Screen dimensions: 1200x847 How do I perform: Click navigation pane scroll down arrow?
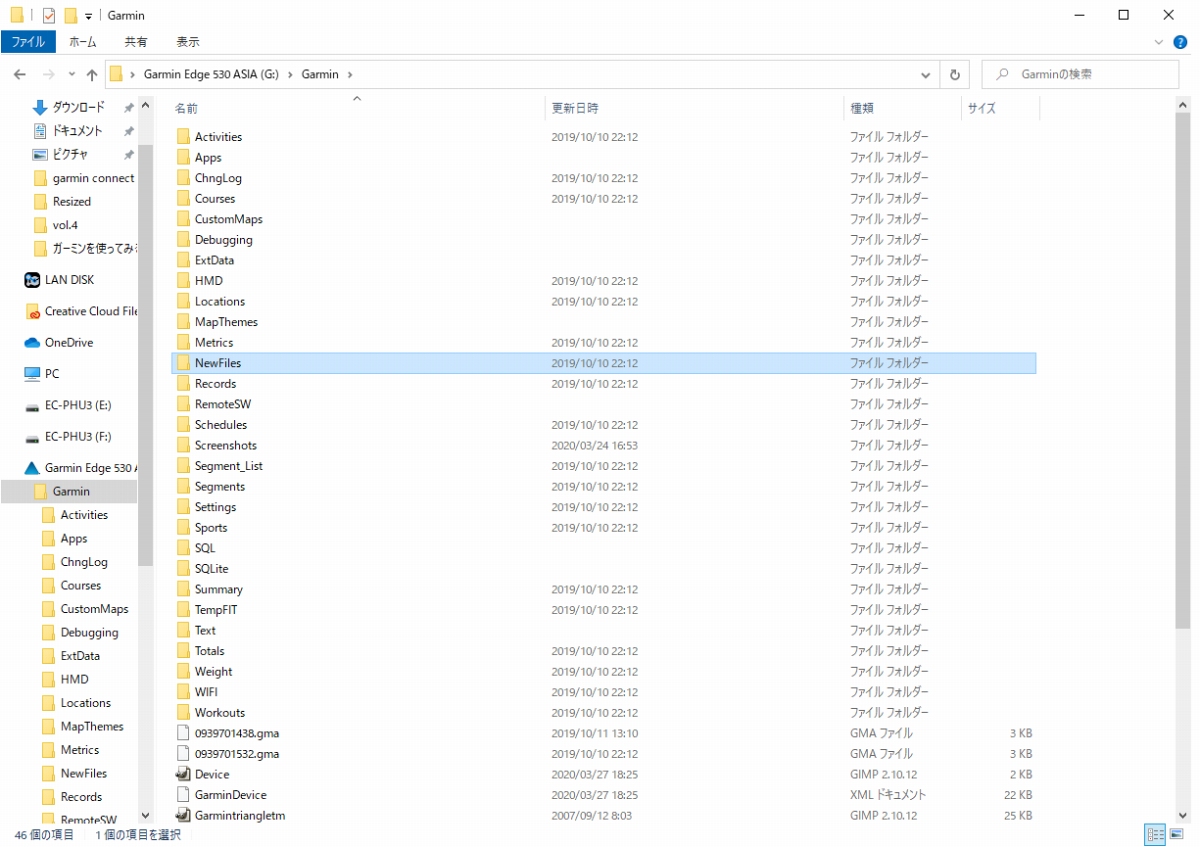coord(145,816)
